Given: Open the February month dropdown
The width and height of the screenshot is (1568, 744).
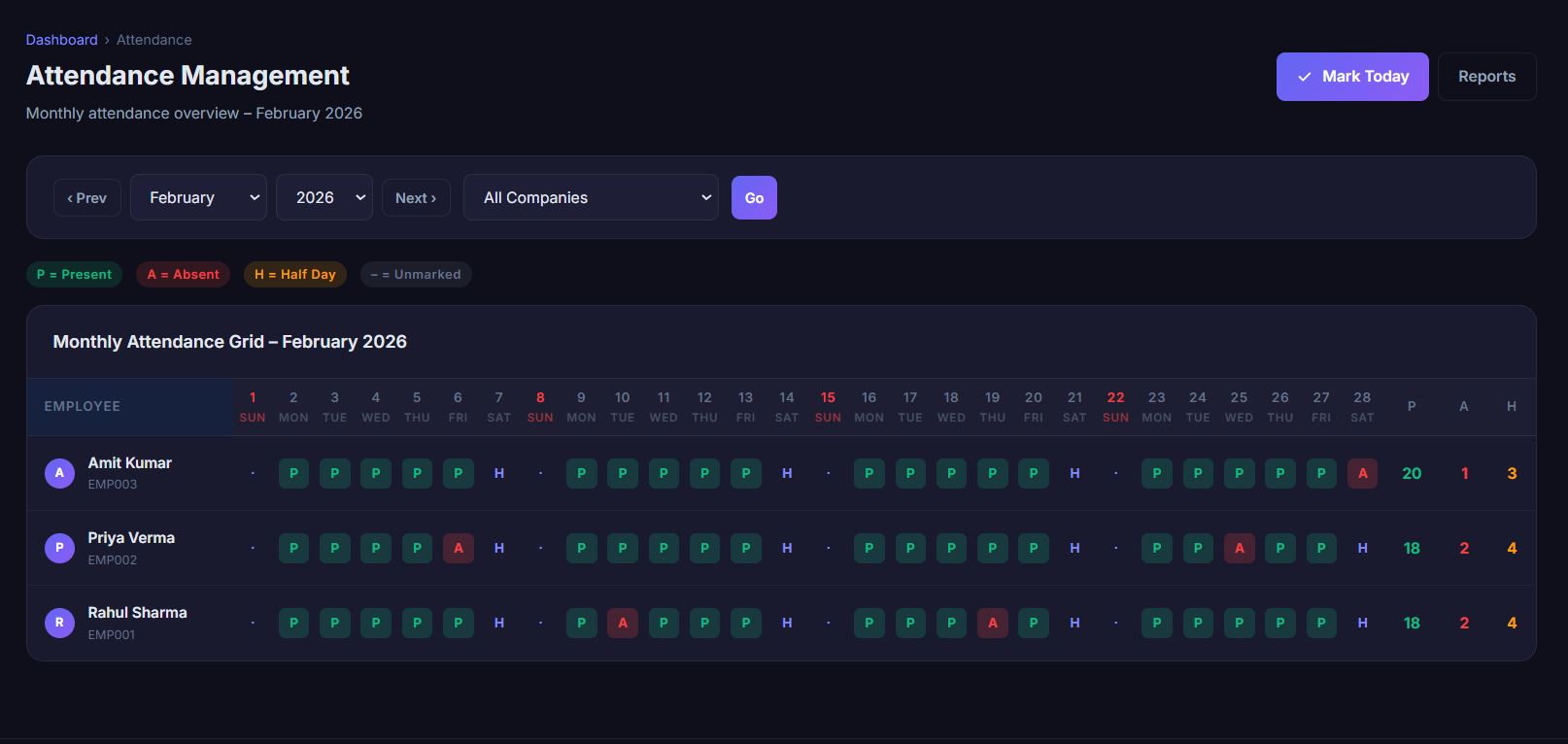Looking at the screenshot, I should 198,197.
